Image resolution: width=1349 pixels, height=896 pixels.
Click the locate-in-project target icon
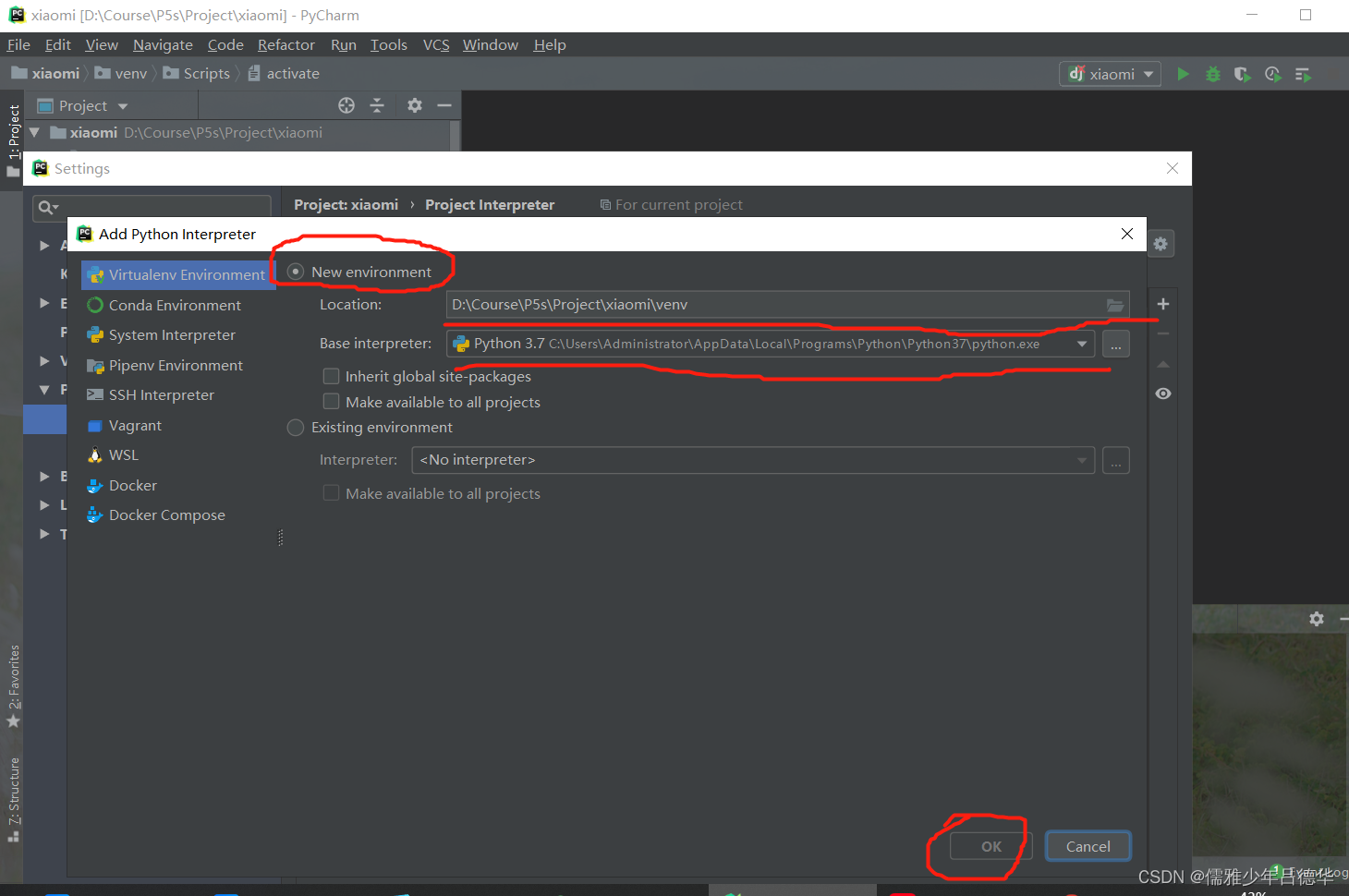(346, 105)
